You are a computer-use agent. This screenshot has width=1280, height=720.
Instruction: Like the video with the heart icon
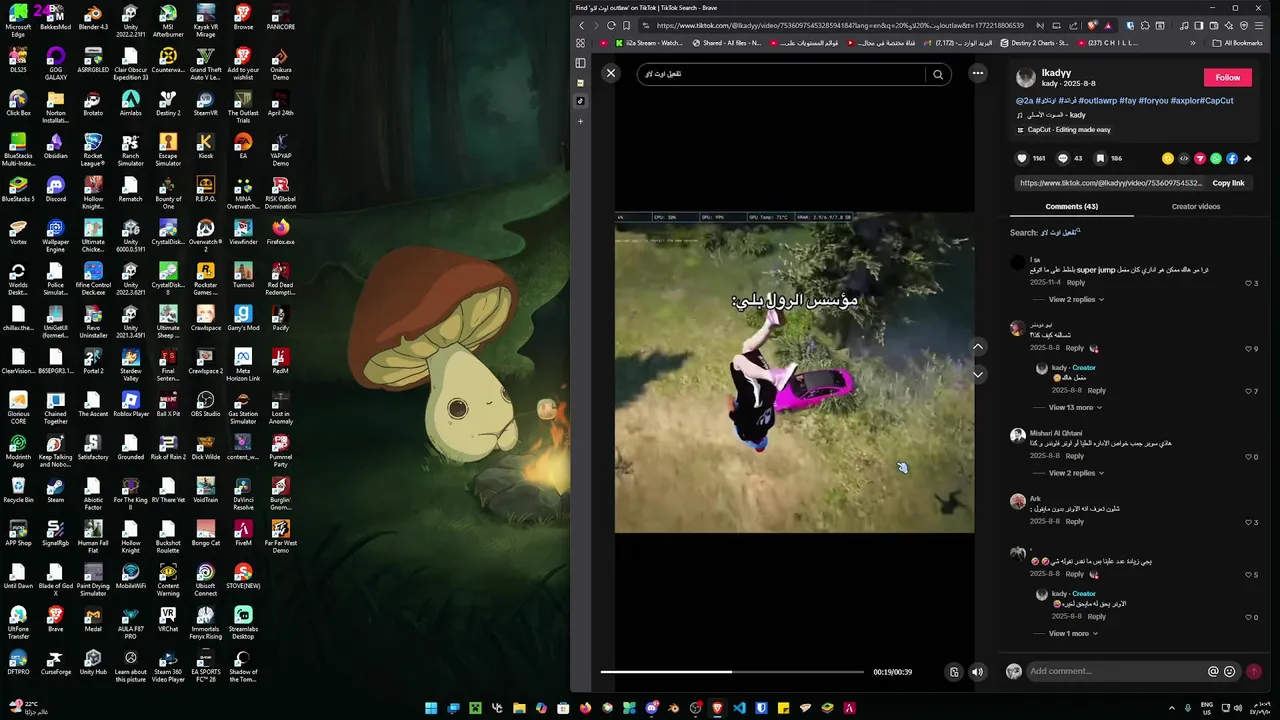point(1022,158)
